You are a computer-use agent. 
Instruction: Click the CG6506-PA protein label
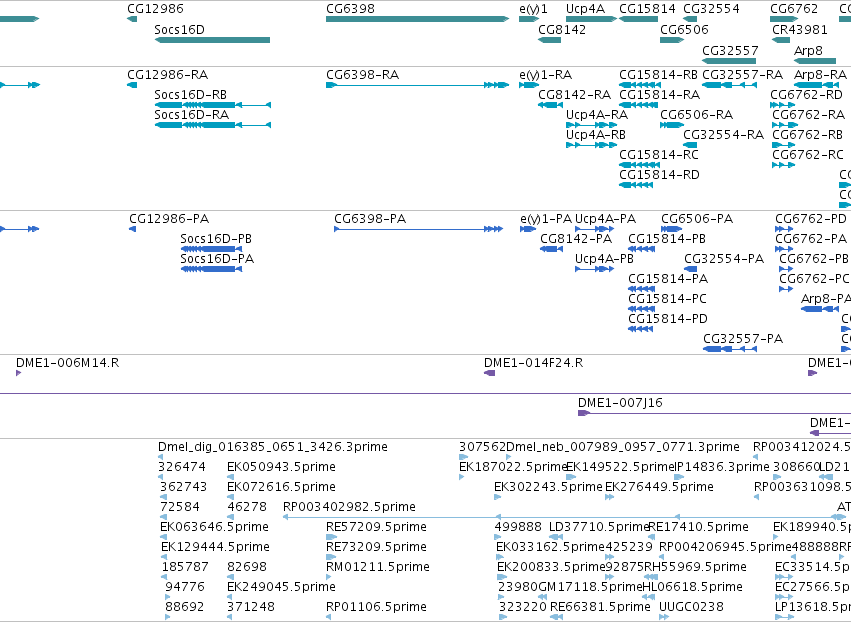(x=697, y=219)
